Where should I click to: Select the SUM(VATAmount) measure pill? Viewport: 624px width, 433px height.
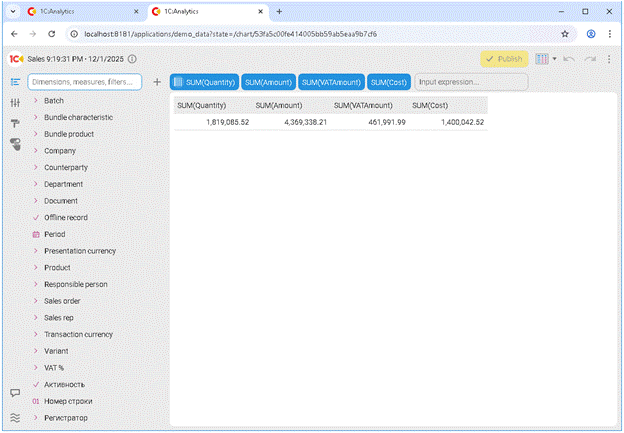coord(331,82)
